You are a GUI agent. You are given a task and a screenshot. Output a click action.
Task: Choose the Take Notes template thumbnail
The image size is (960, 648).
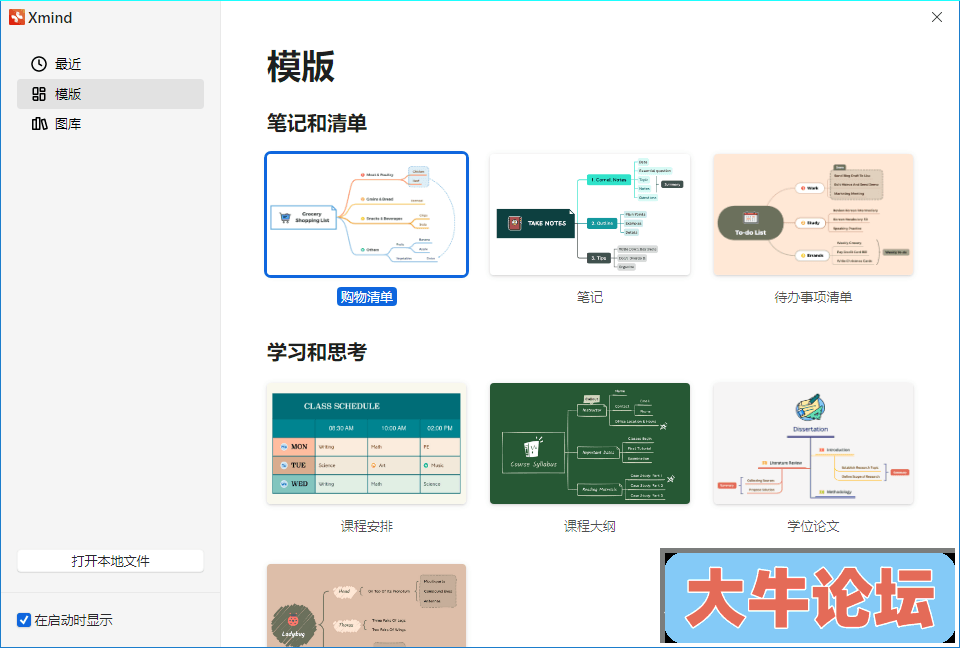pos(590,214)
